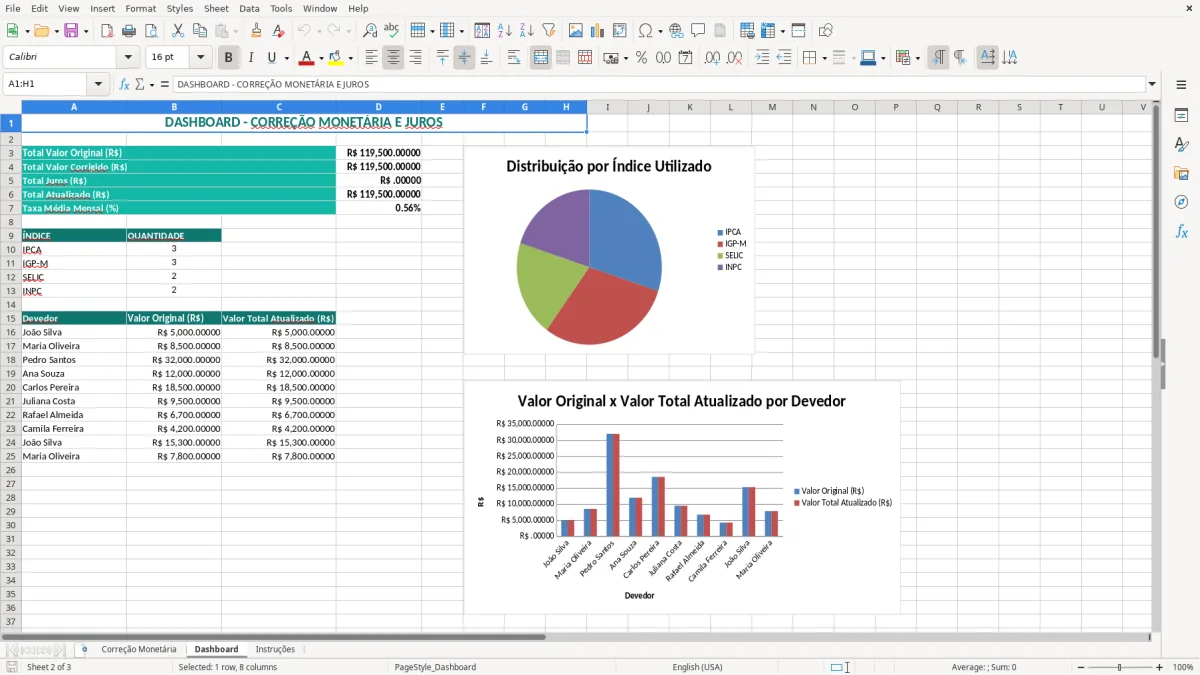Open the Underline style dropdown arrow
The width and height of the screenshot is (1200, 675).
tap(286, 58)
